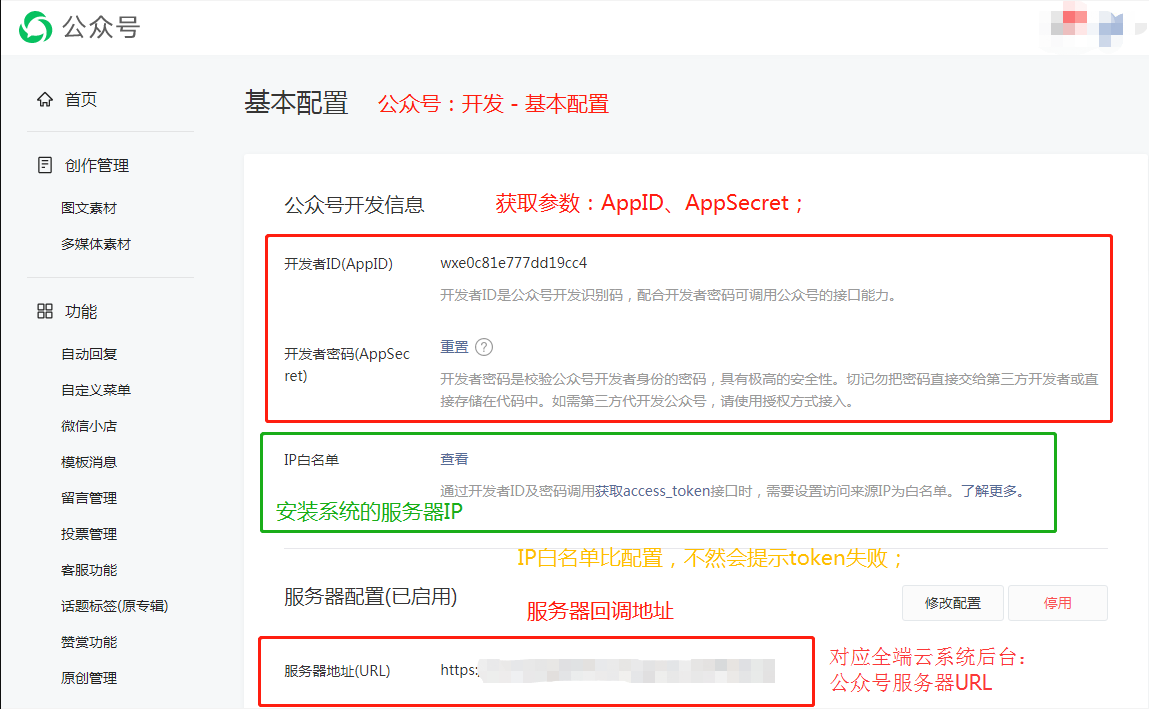
Task: Open 创作管理 section
Action: tap(97, 166)
